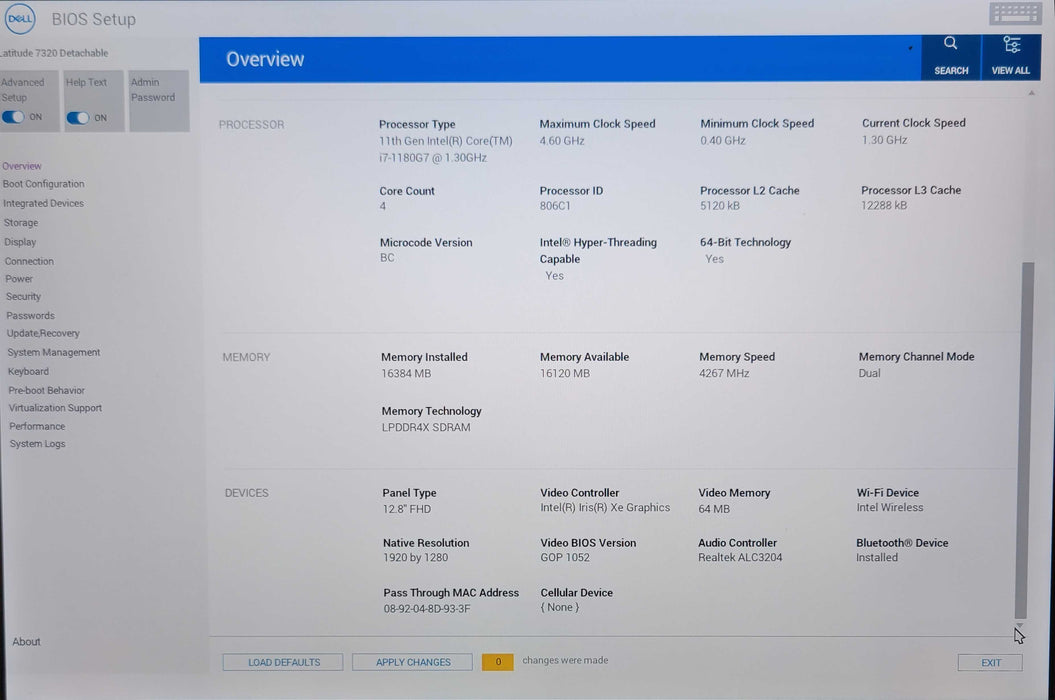Click the Memory Installed 16384 MB value

click(406, 374)
